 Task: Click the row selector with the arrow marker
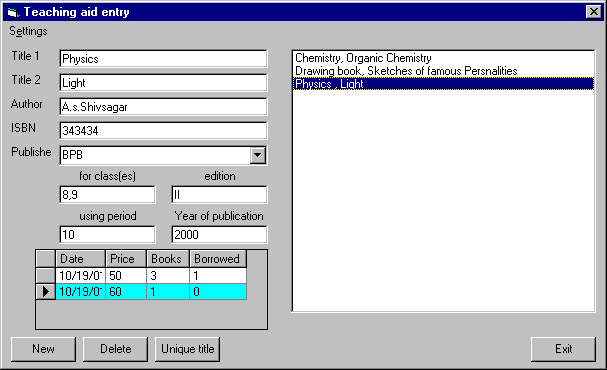coord(46,291)
